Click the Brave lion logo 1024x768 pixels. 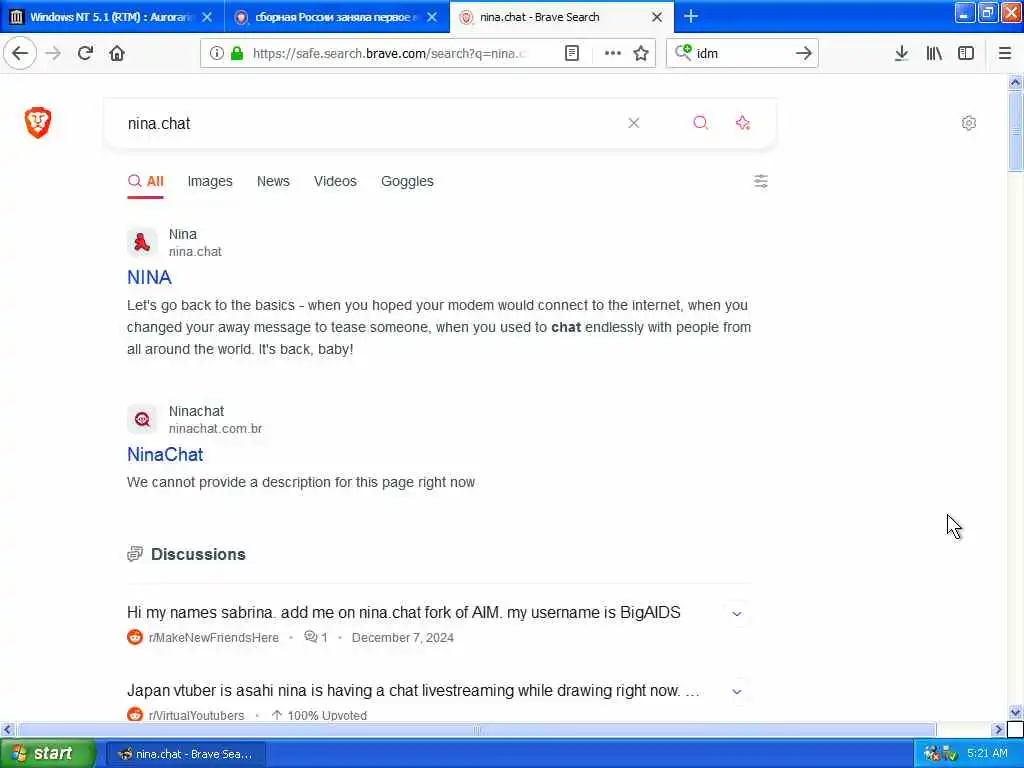(38, 123)
